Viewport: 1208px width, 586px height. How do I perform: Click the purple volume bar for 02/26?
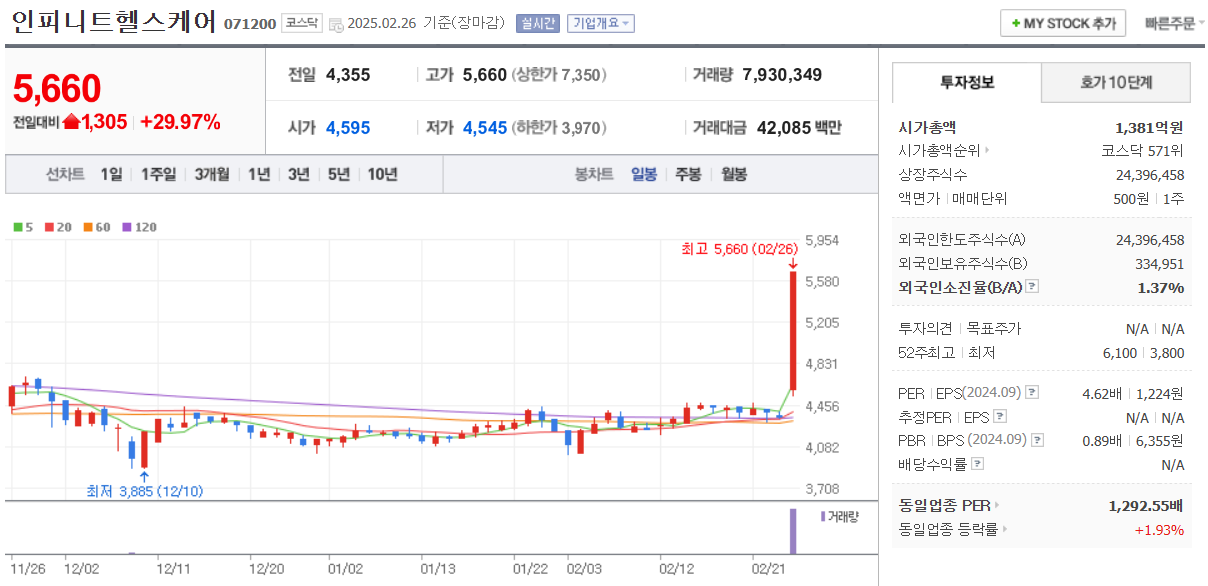(793, 531)
